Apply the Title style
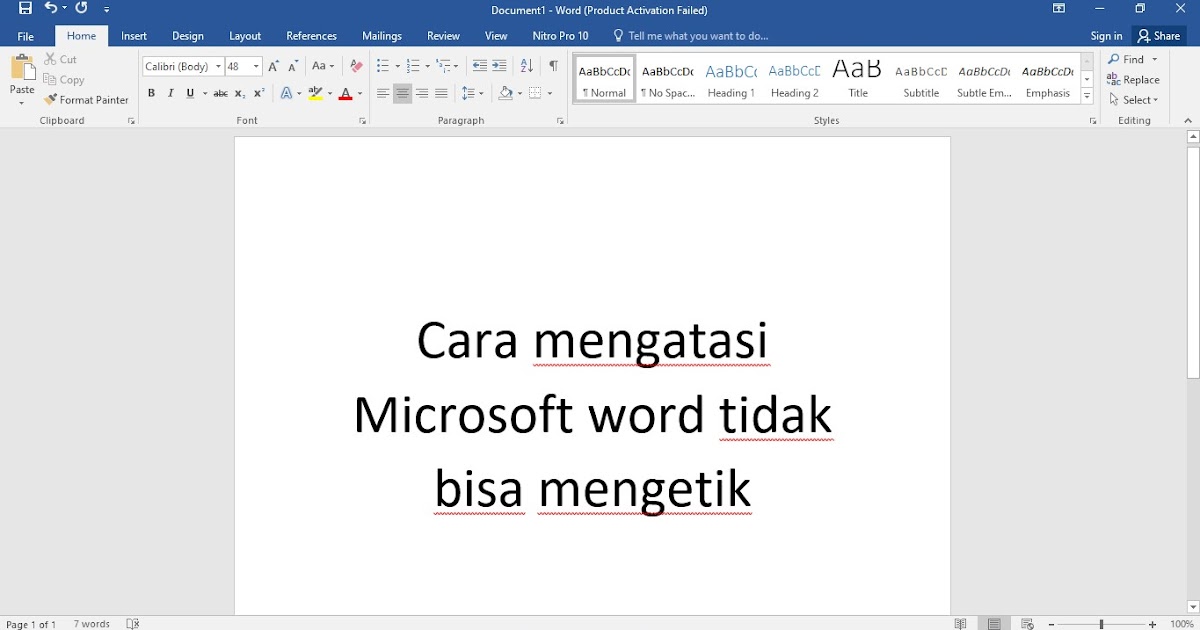 858,79
